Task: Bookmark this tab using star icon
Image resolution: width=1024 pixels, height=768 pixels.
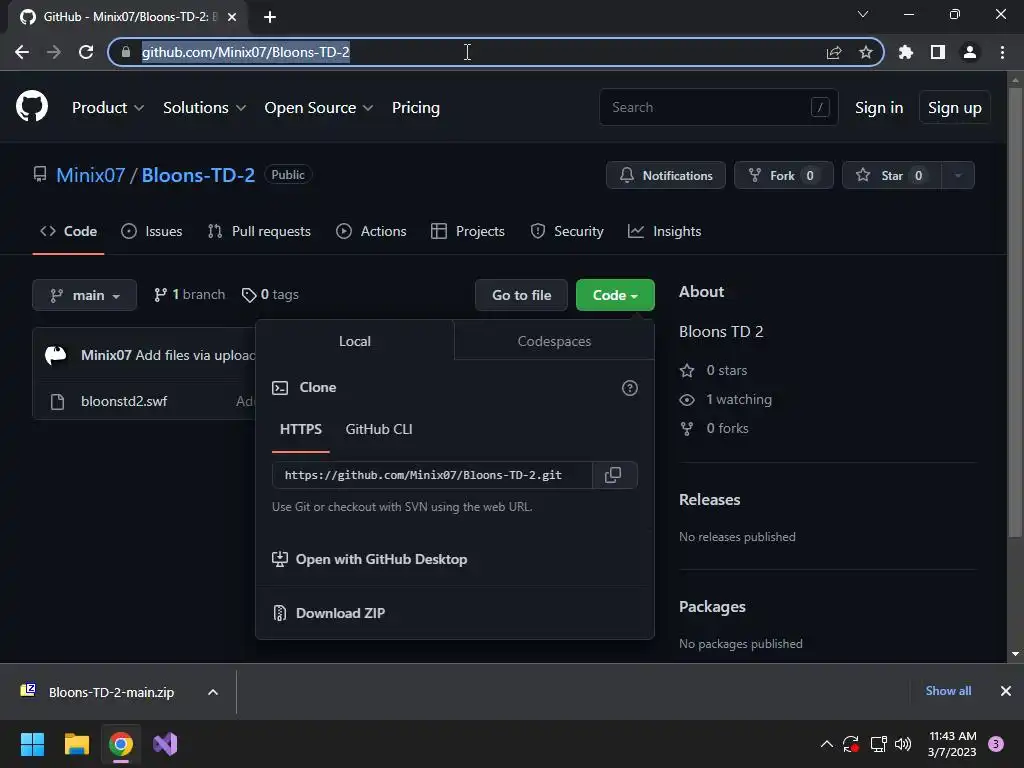Action: coord(866,52)
